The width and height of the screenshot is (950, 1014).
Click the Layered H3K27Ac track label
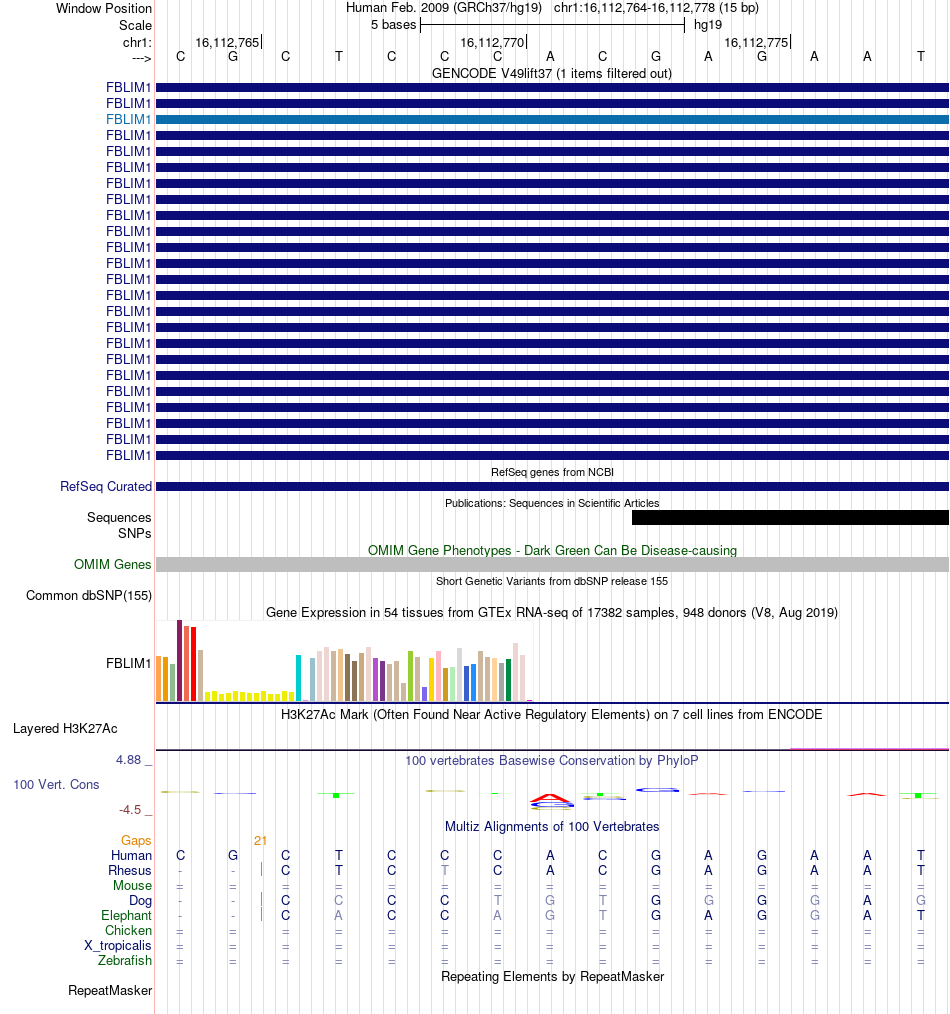[65, 729]
